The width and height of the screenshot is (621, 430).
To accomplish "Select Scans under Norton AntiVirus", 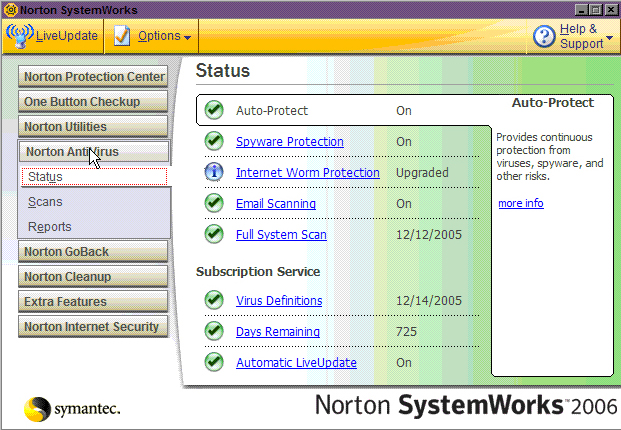I will [45, 202].
